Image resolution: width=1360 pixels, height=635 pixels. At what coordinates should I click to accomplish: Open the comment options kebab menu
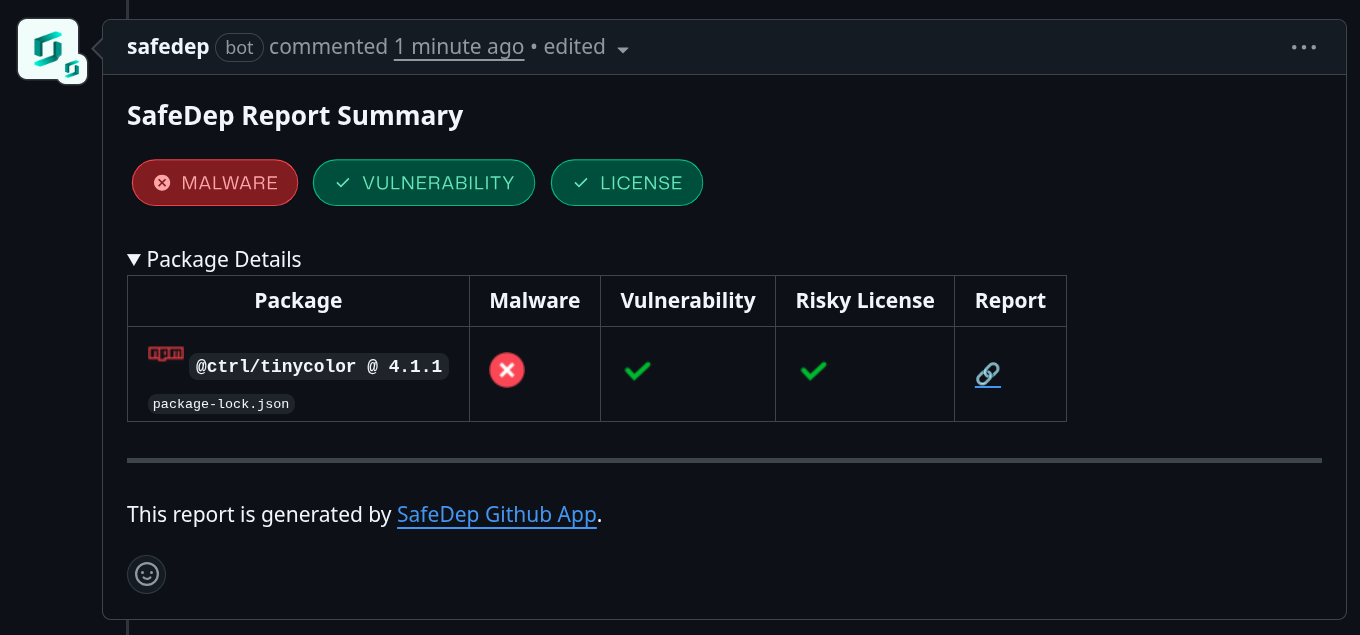[1303, 47]
